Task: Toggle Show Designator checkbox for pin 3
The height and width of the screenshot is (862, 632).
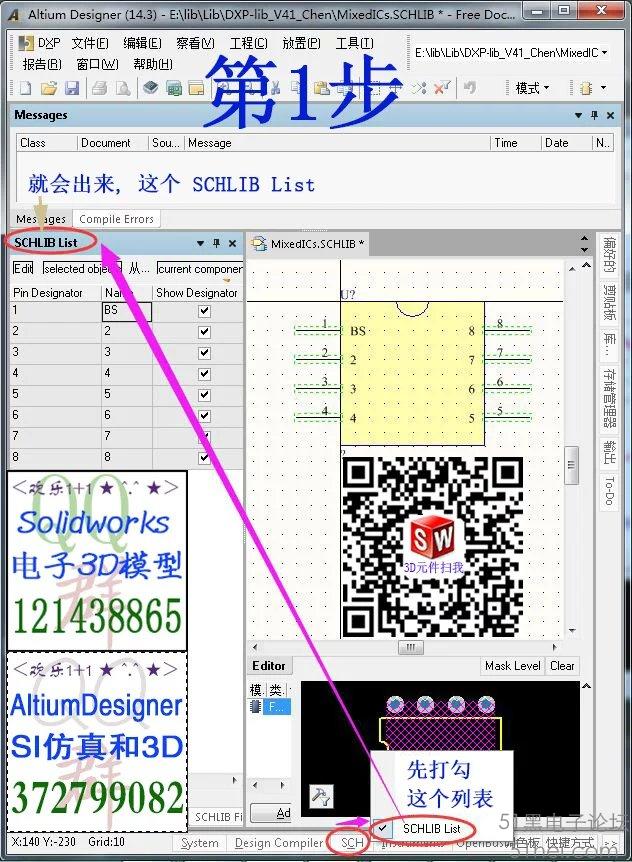Action: click(204, 353)
